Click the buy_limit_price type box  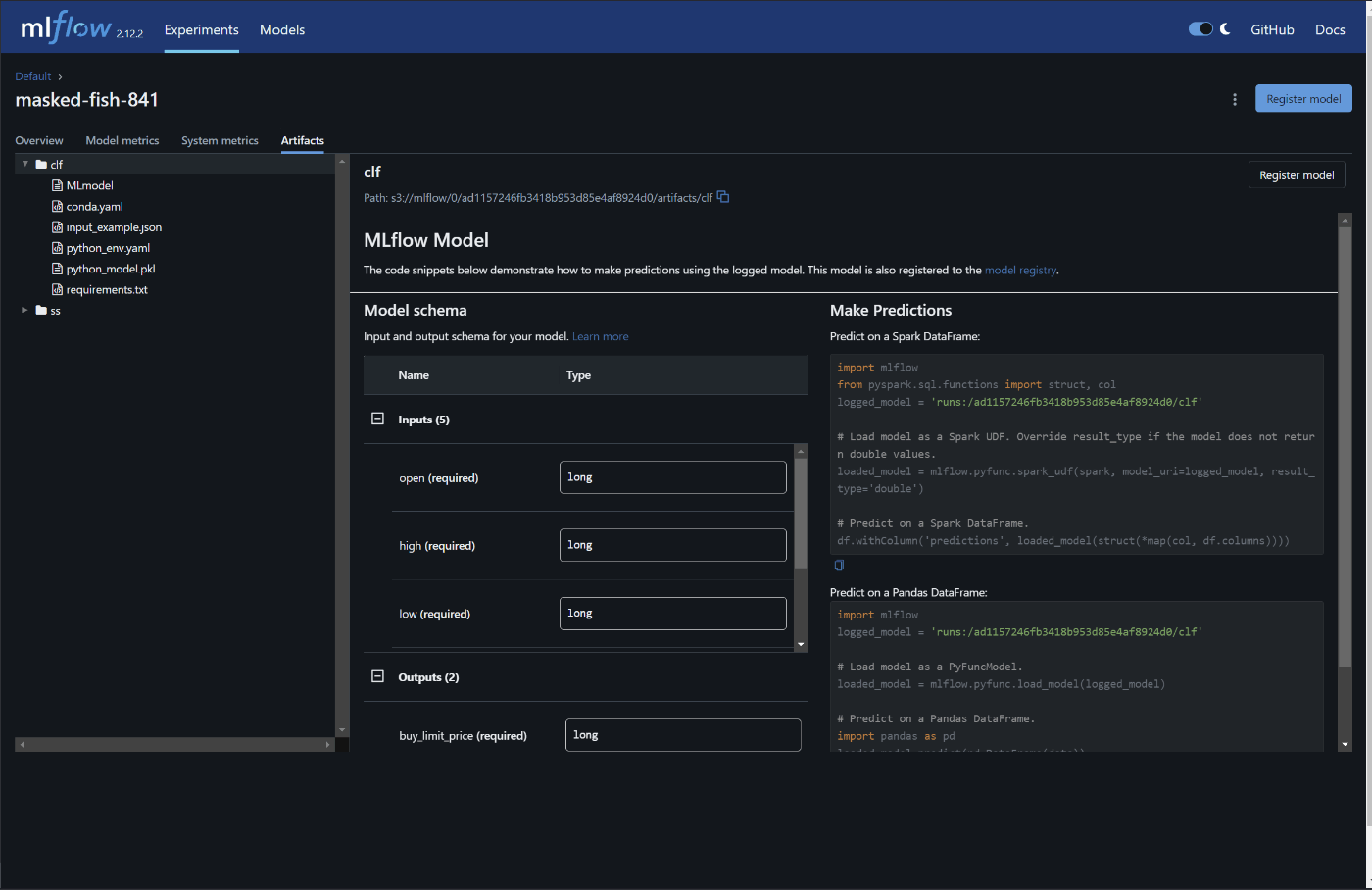coord(683,735)
